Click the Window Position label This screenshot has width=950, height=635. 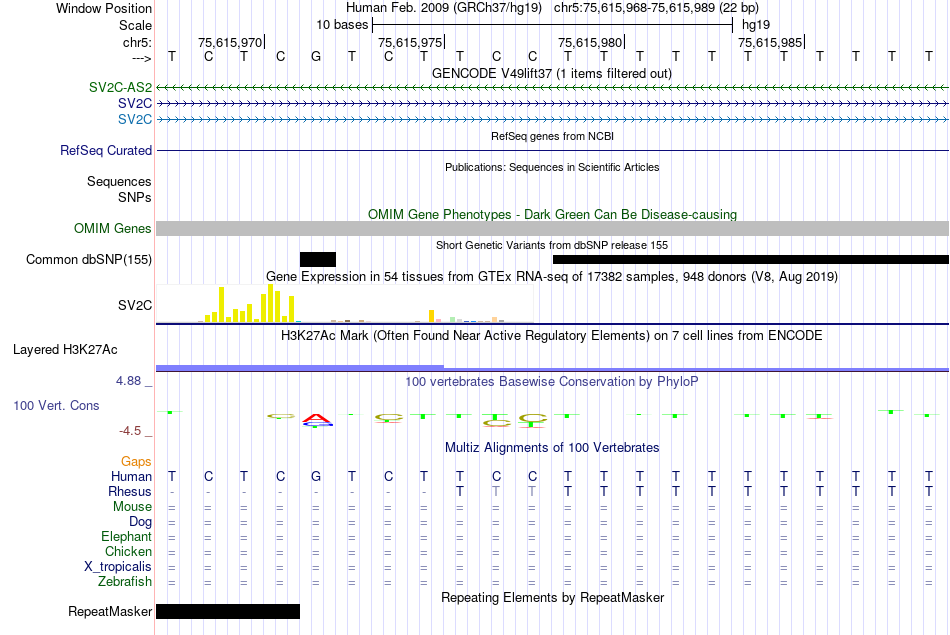pos(104,8)
